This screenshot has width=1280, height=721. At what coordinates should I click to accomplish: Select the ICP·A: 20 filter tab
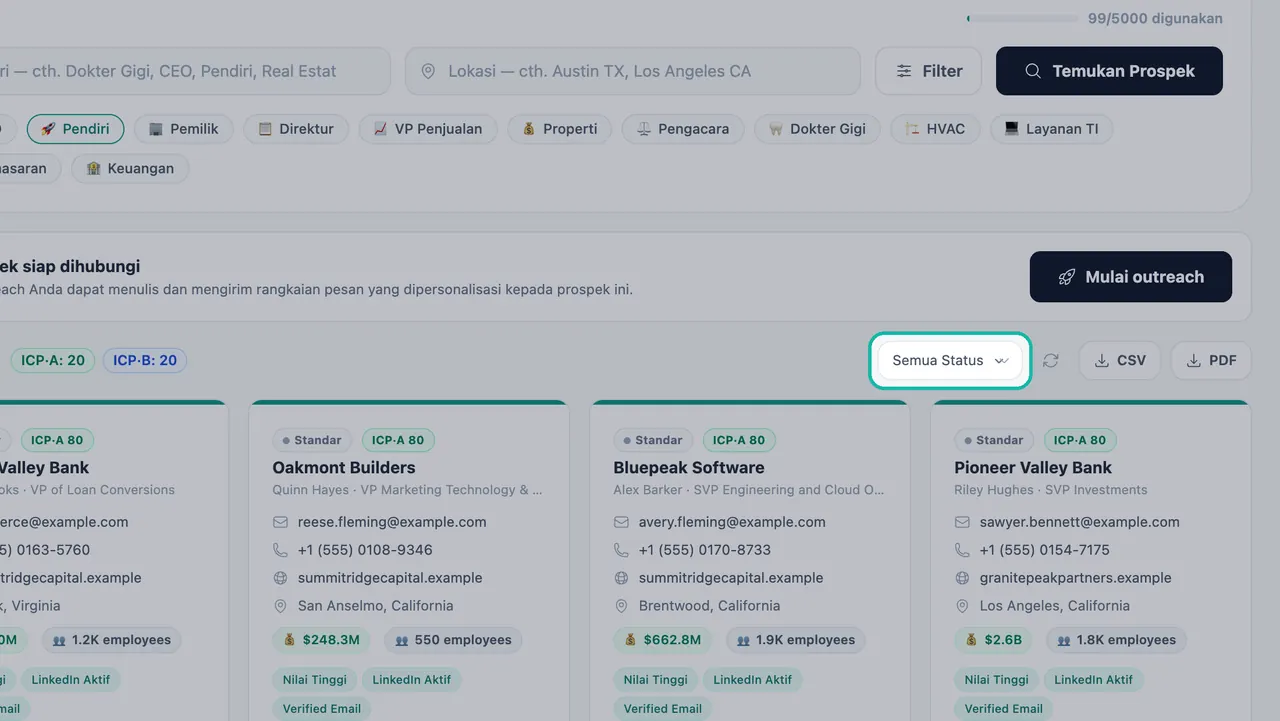tap(53, 361)
